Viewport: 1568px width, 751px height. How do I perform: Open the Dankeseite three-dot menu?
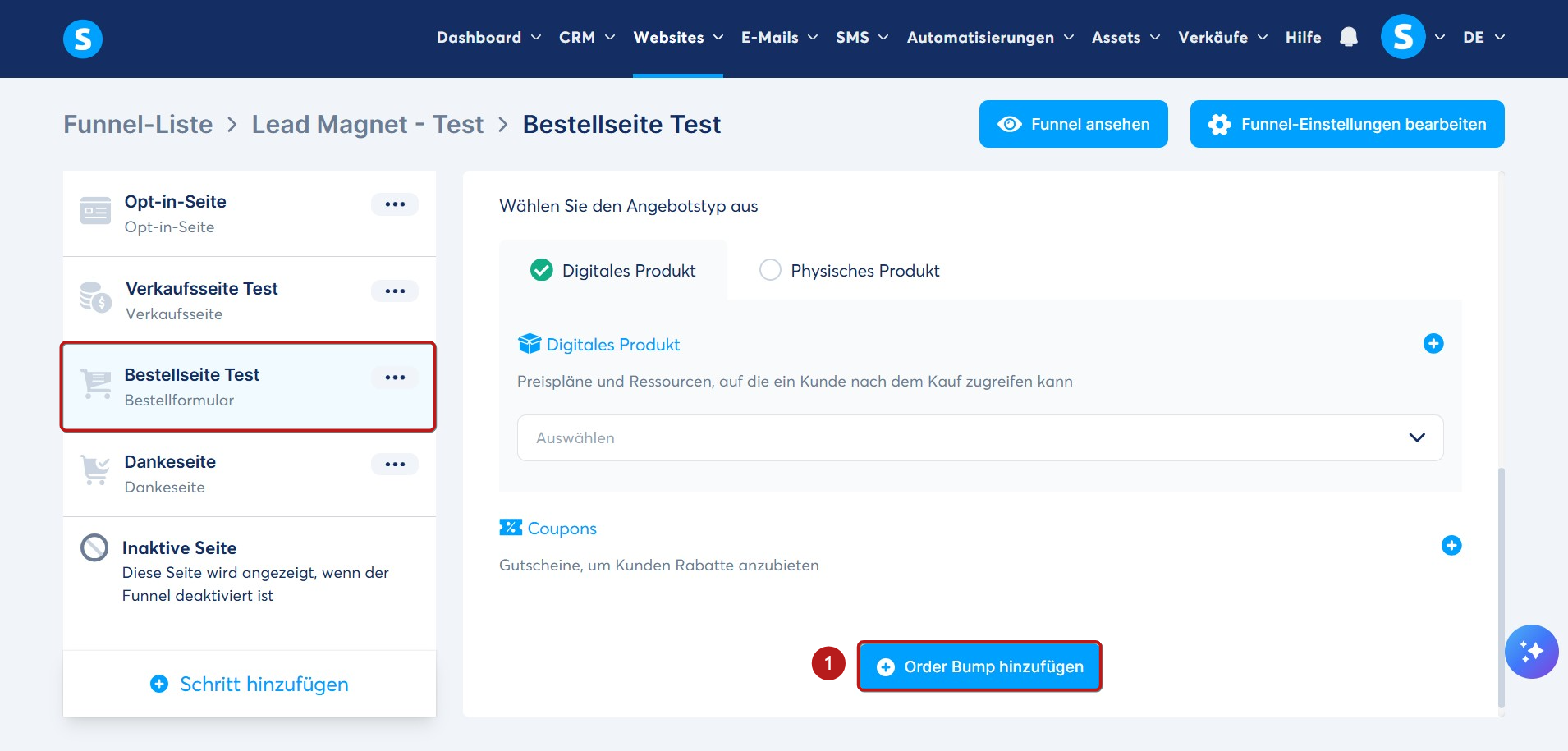pos(395,464)
